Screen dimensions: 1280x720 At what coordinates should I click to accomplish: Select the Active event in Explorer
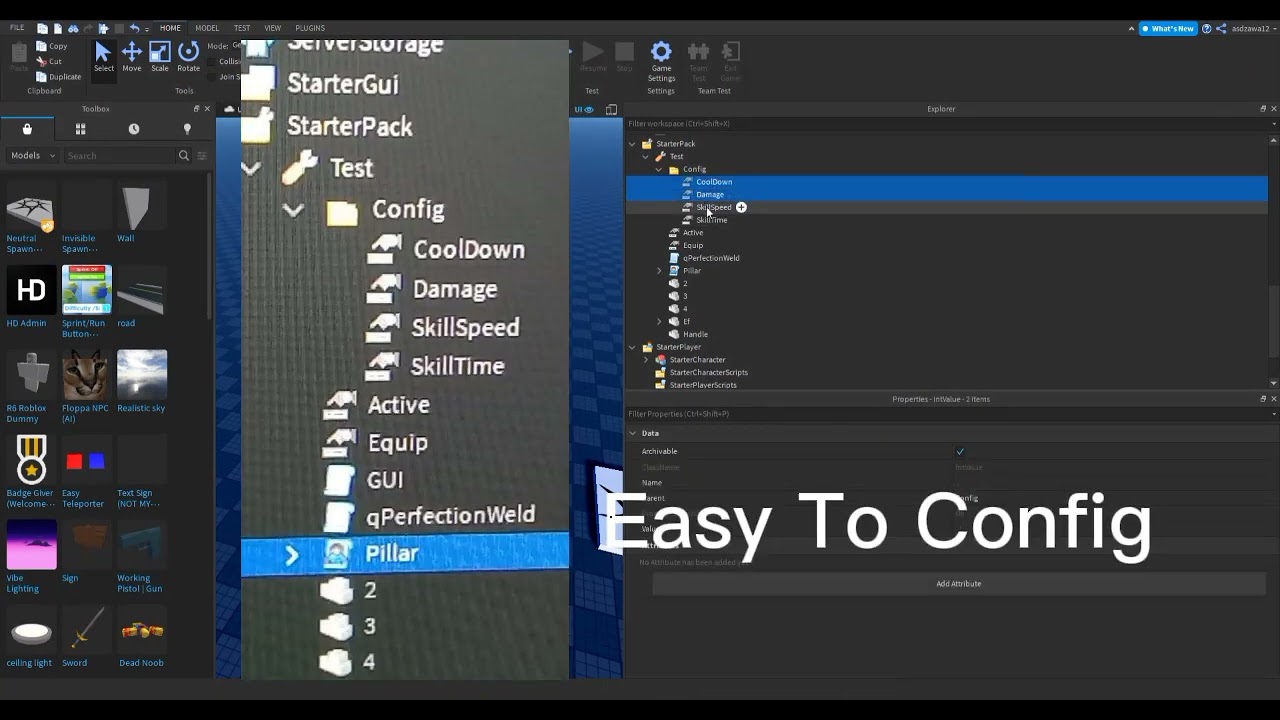pos(692,233)
